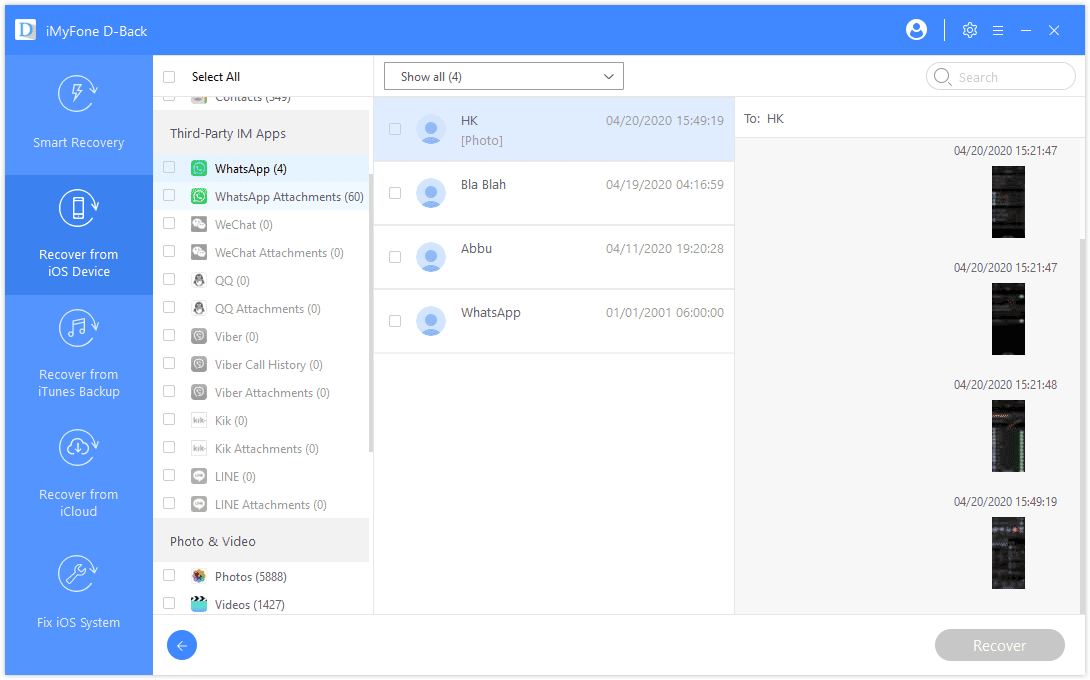Click the Recover button

click(x=999, y=645)
